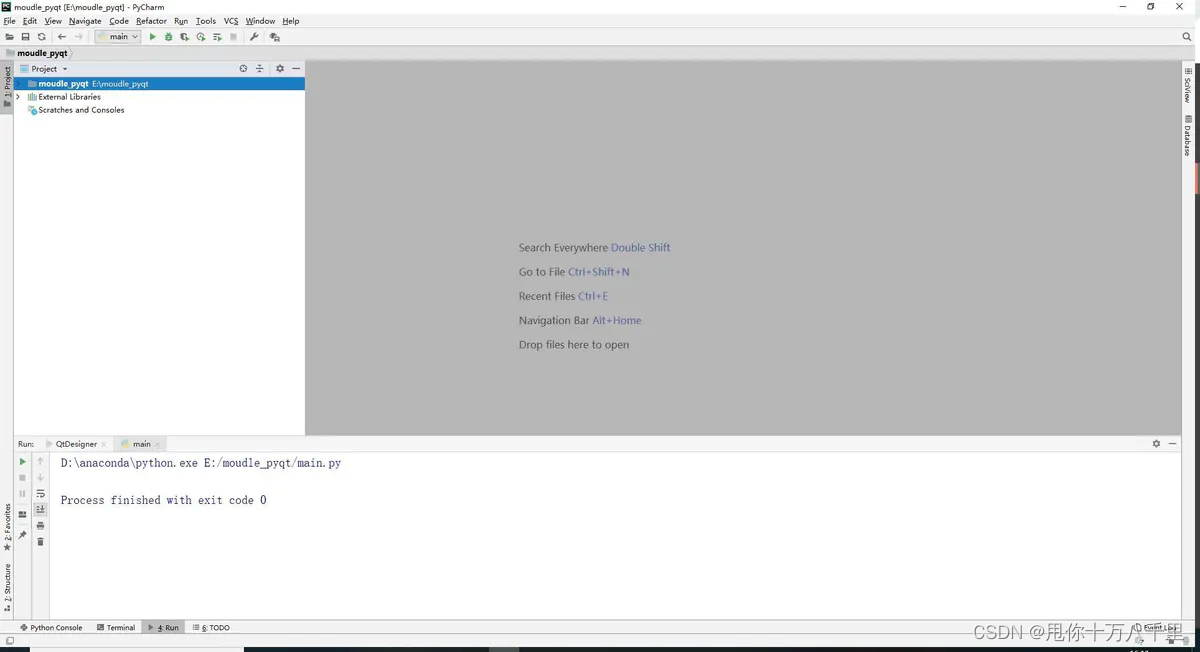Screen dimensions: 1200x652
Task: Select External Libraries tree row
Action: point(159,97)
